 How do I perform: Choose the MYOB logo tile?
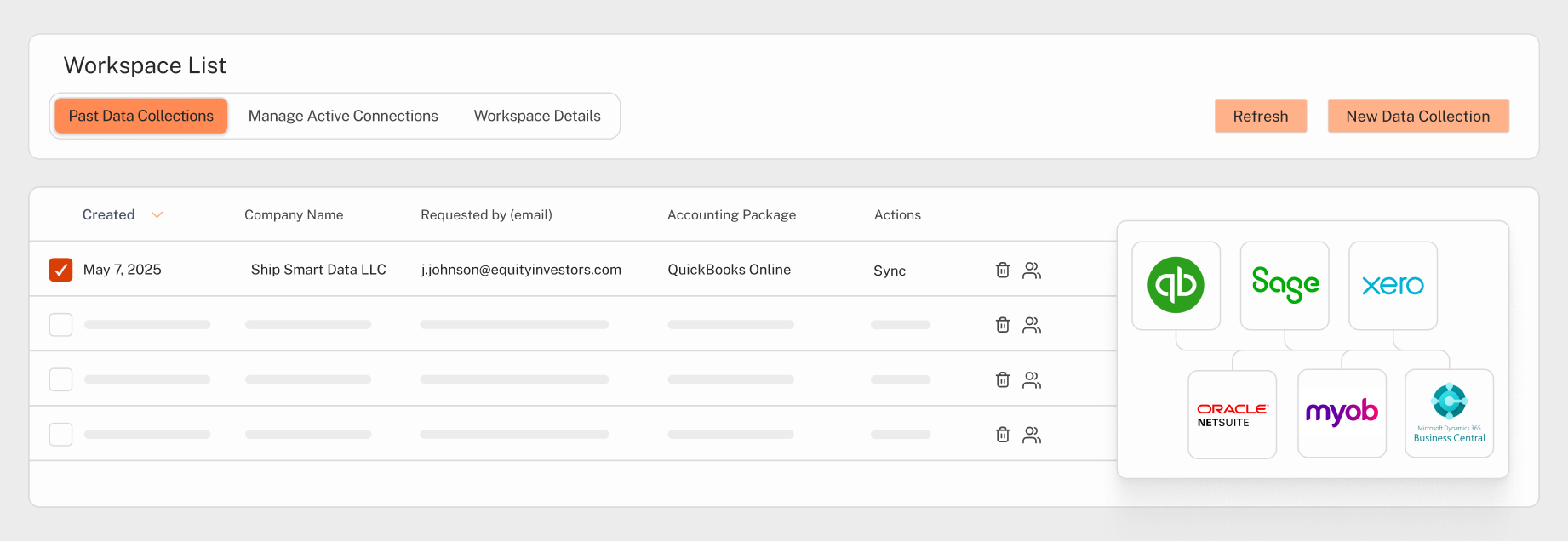click(x=1342, y=413)
